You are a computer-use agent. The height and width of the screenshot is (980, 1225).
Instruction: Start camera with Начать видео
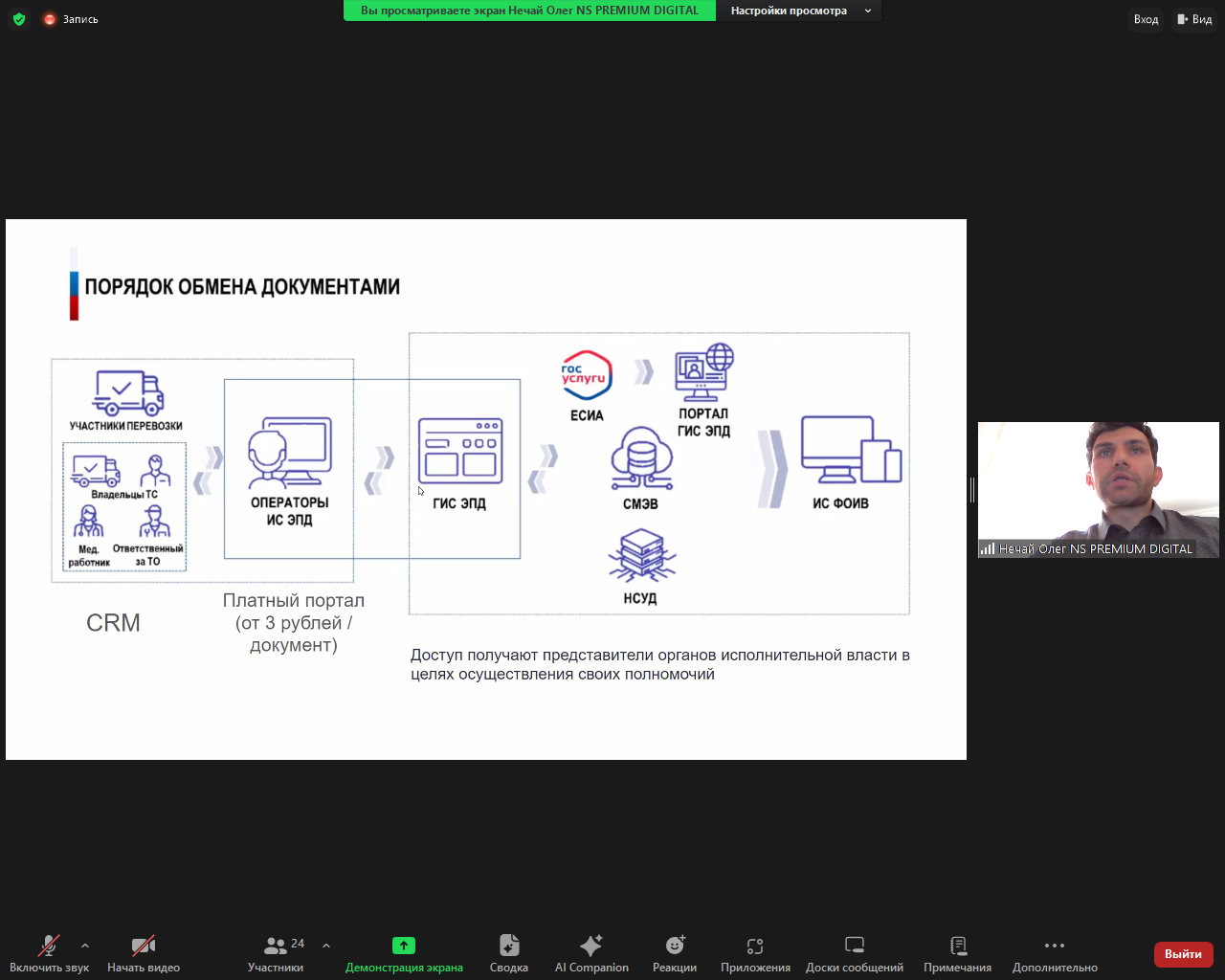(144, 953)
